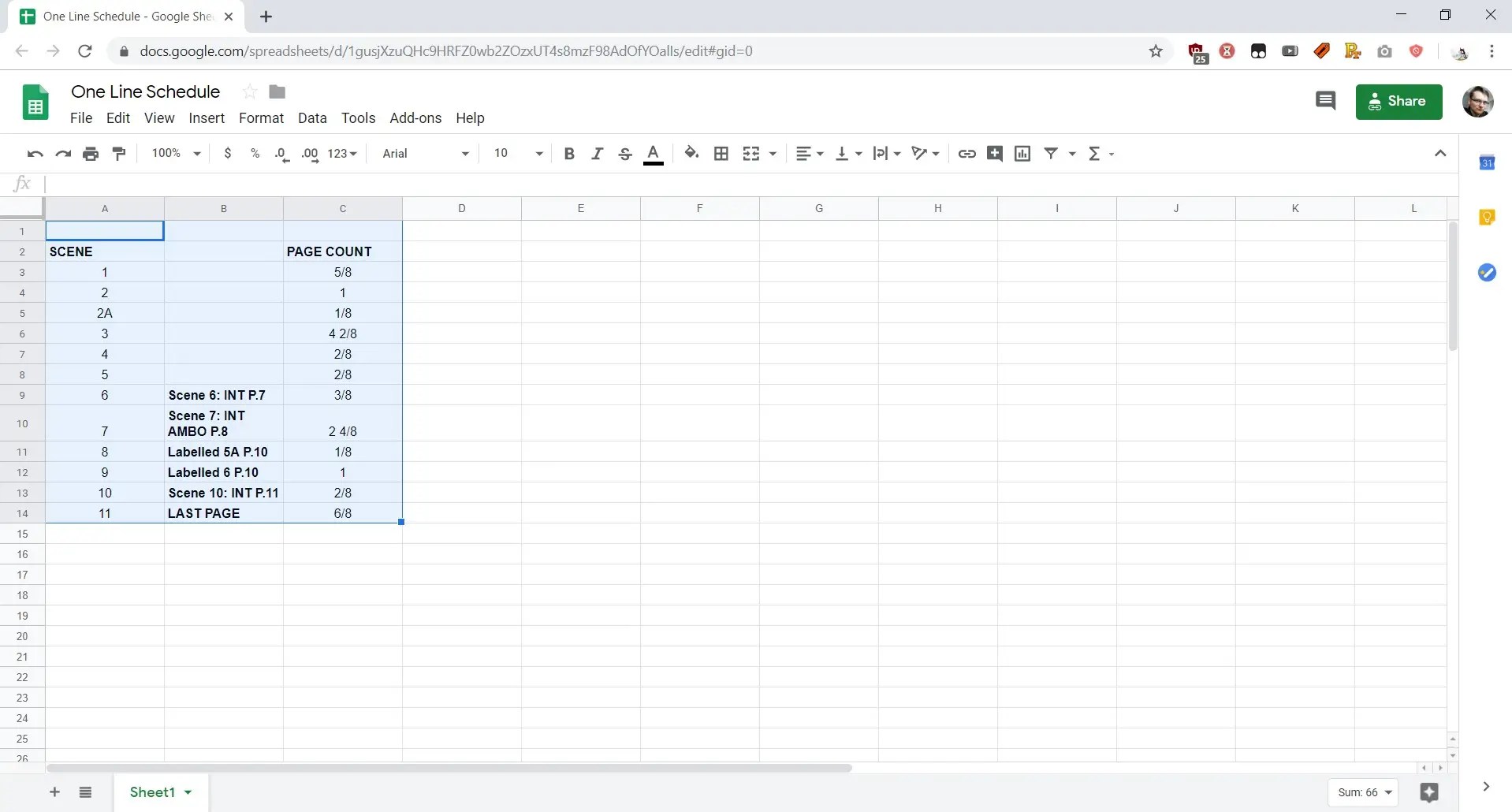Screen dimensions: 1512x812
Task: Click the green Share button
Action: [x=1398, y=102]
